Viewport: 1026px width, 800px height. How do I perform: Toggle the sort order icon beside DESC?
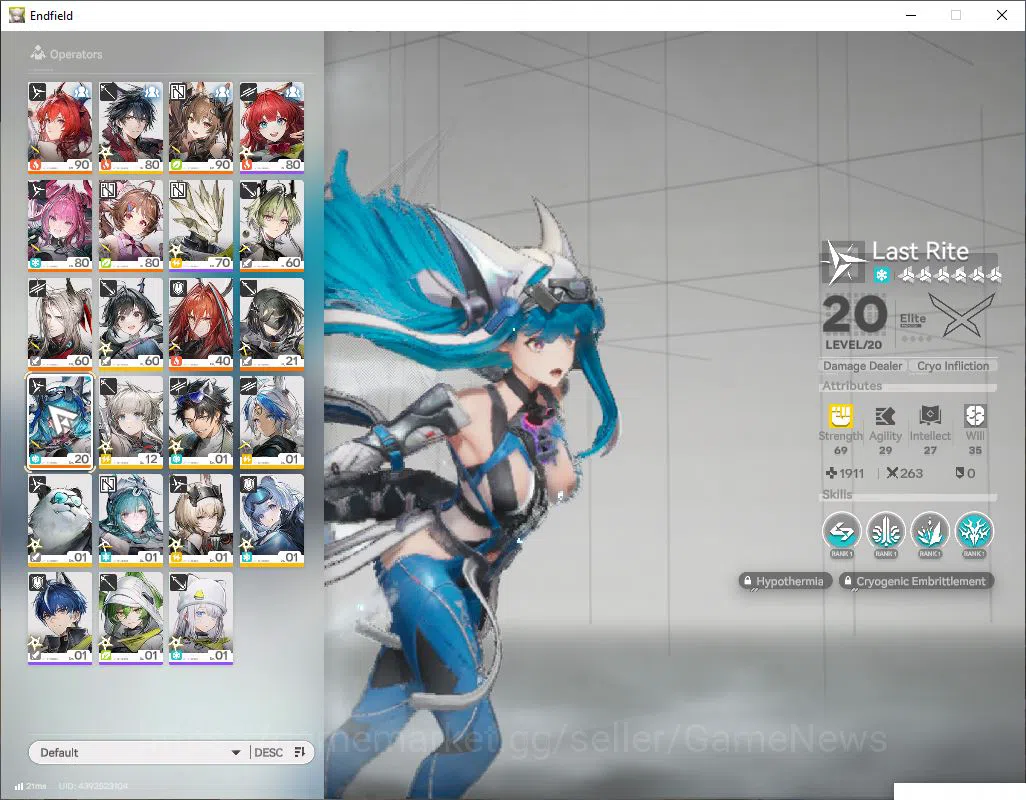[x=300, y=752]
